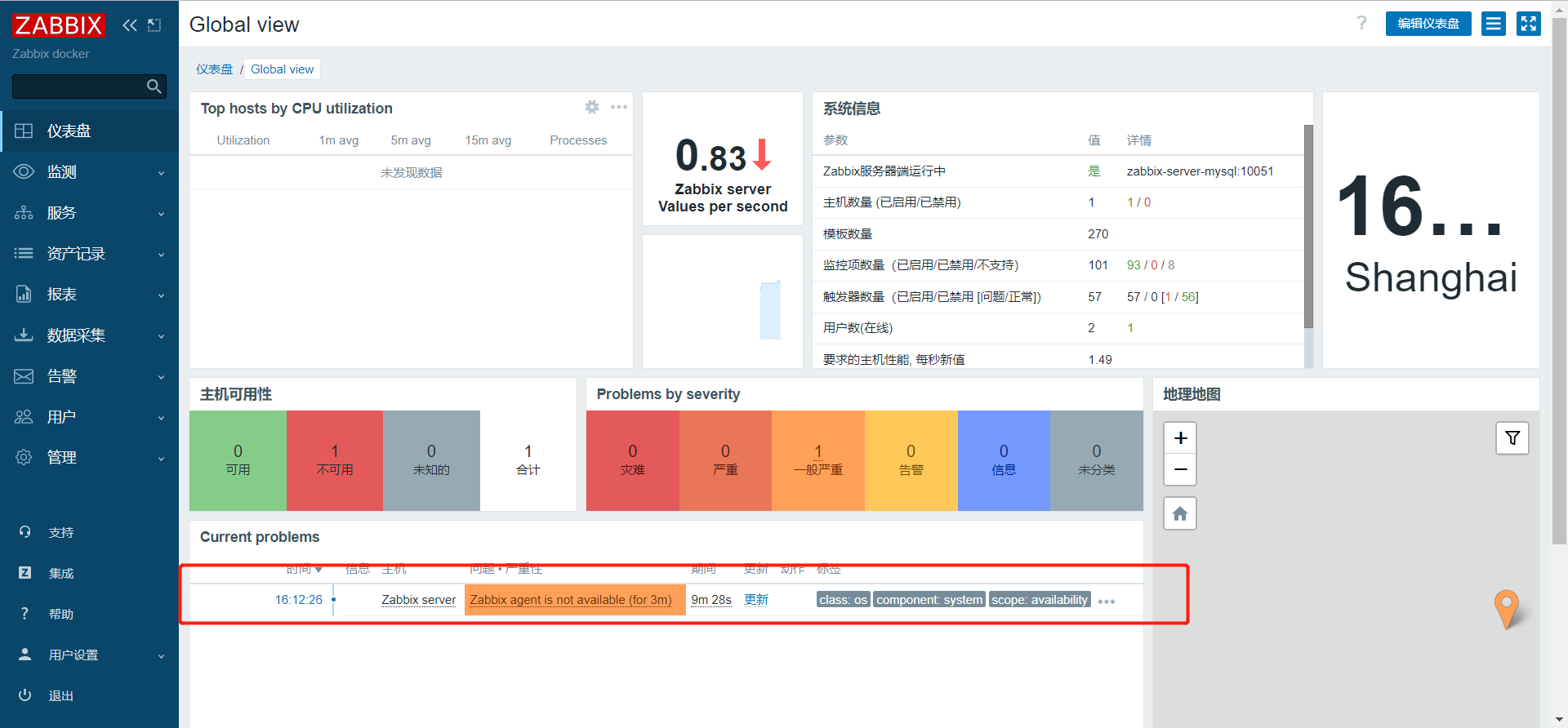
Task: Expand the 管理 menu chevron
Action: click(x=161, y=459)
